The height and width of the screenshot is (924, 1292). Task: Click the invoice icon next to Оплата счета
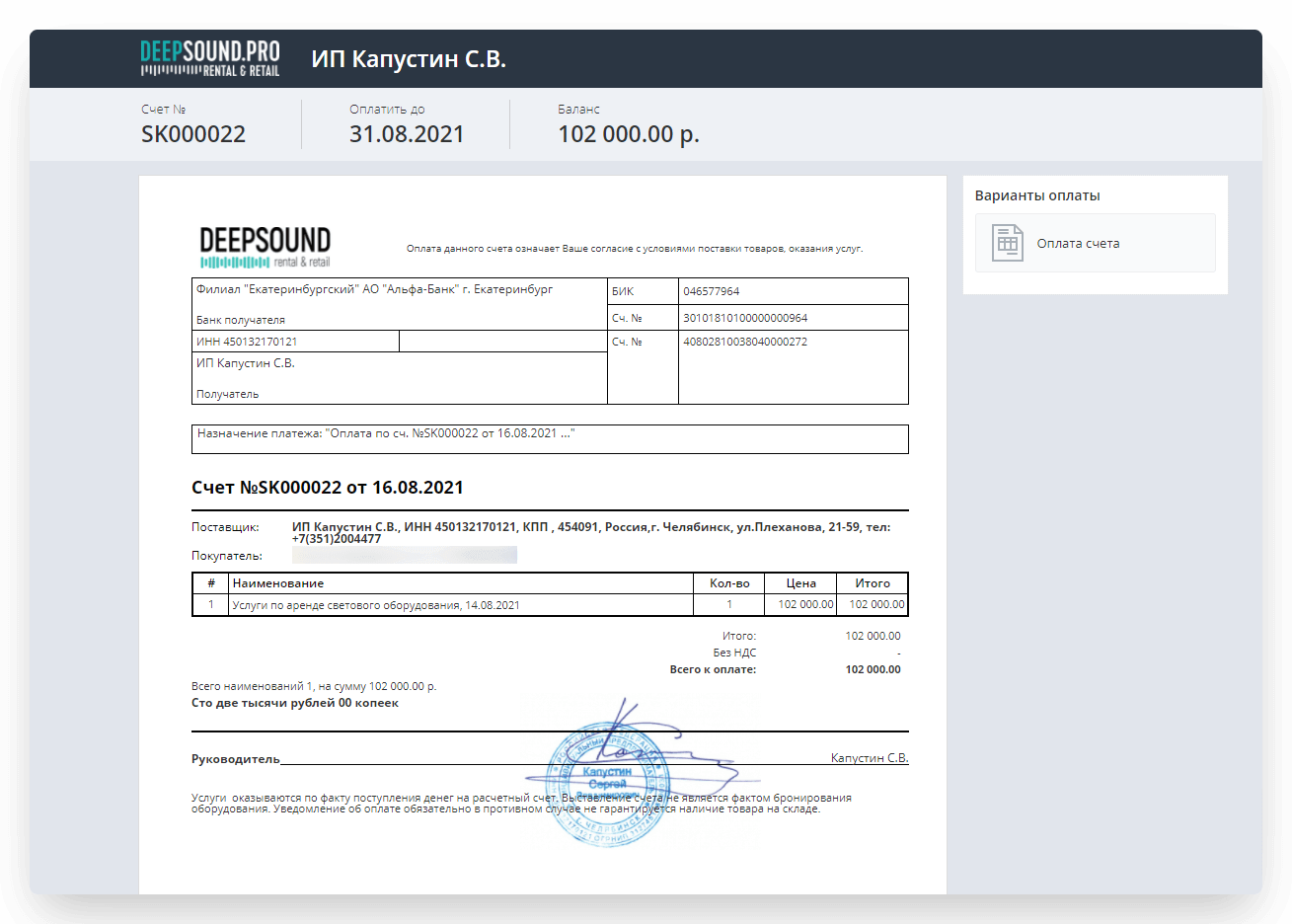tap(1007, 243)
